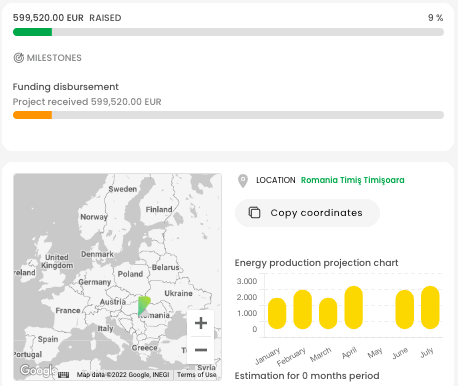Click the Poland label on the map
The height and width of the screenshot is (386, 458).
tap(130, 274)
